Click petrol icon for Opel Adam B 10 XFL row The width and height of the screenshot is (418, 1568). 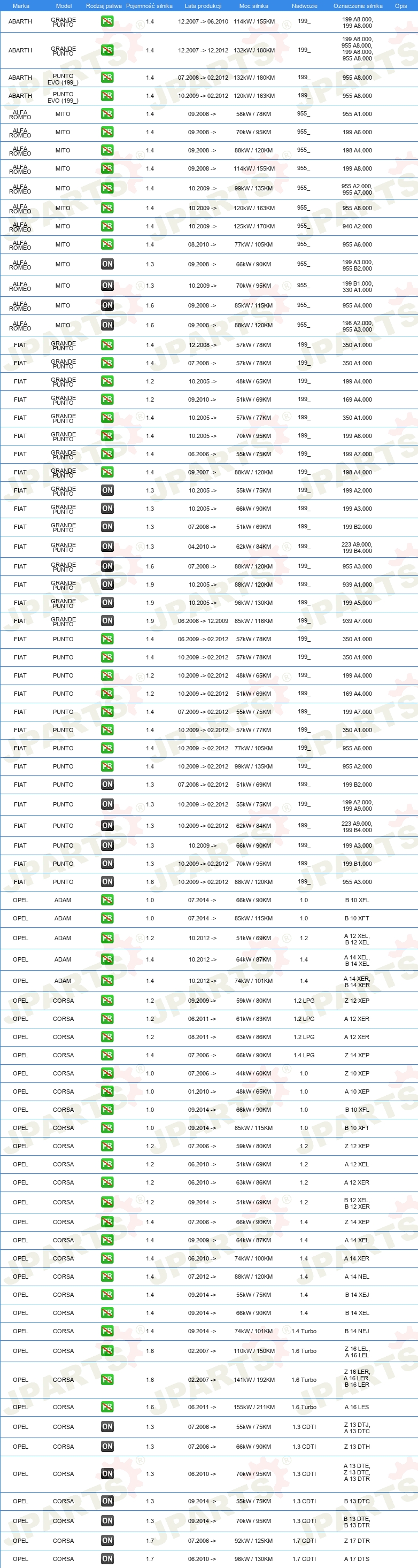pos(107,900)
